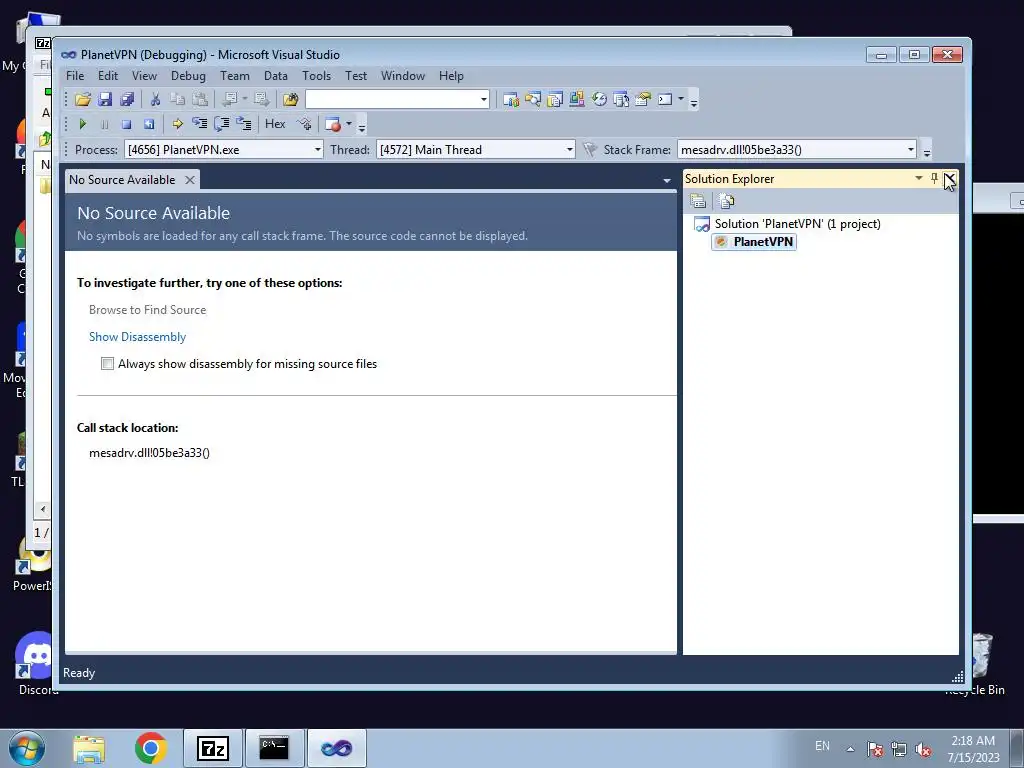Open the File menu

click(75, 76)
